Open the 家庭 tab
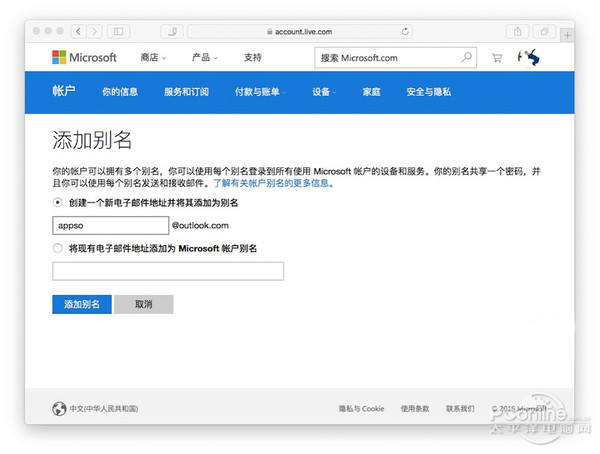The height and width of the screenshot is (454, 600). click(372, 92)
